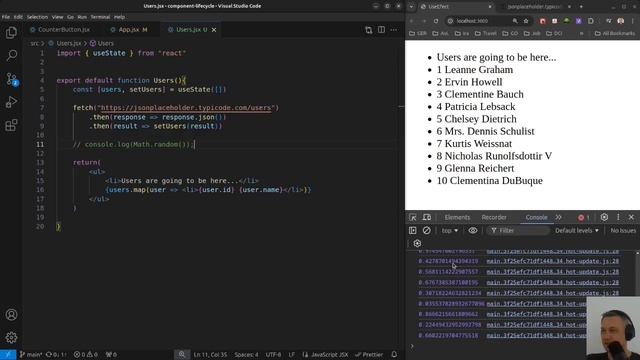Open the Travel bookmarks folder

point(486,33)
